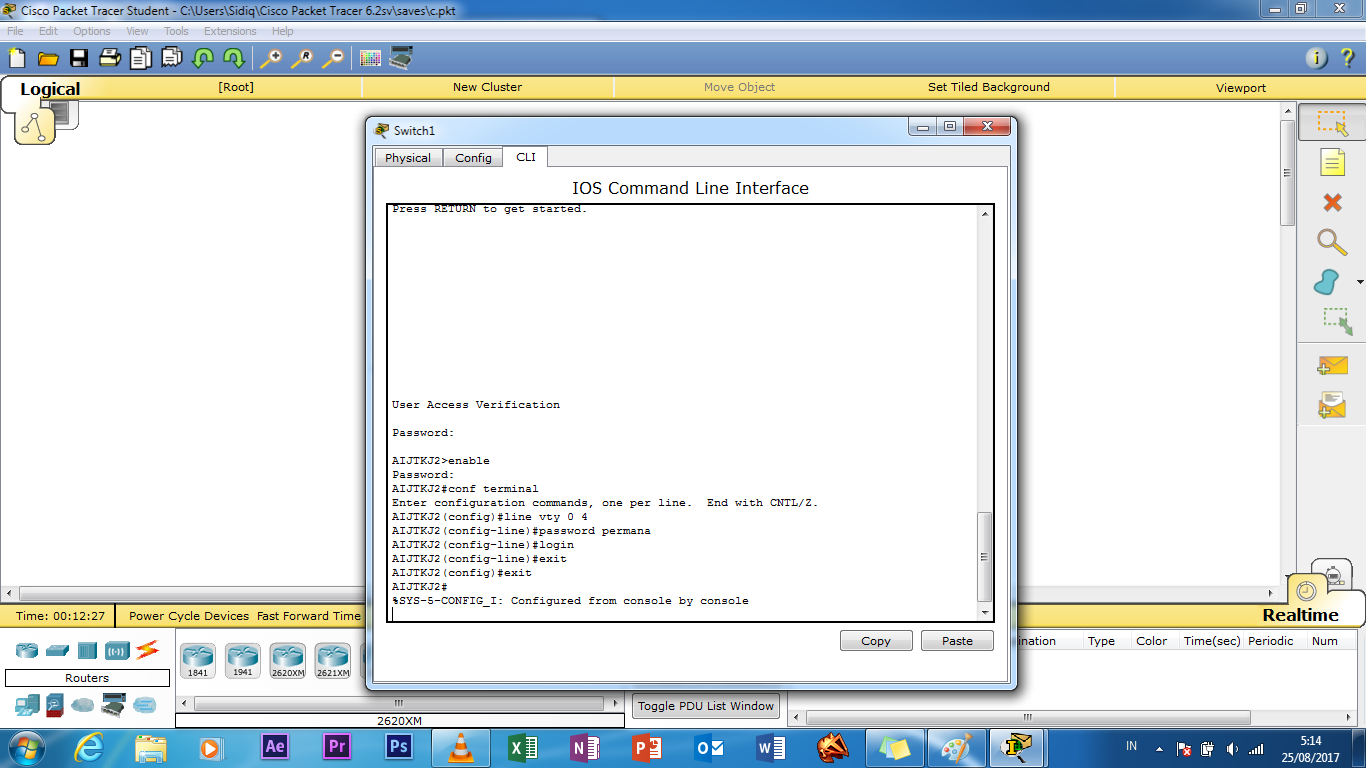Click the Toggle PDU List Window button
Screen dimensions: 1366x768
point(706,706)
